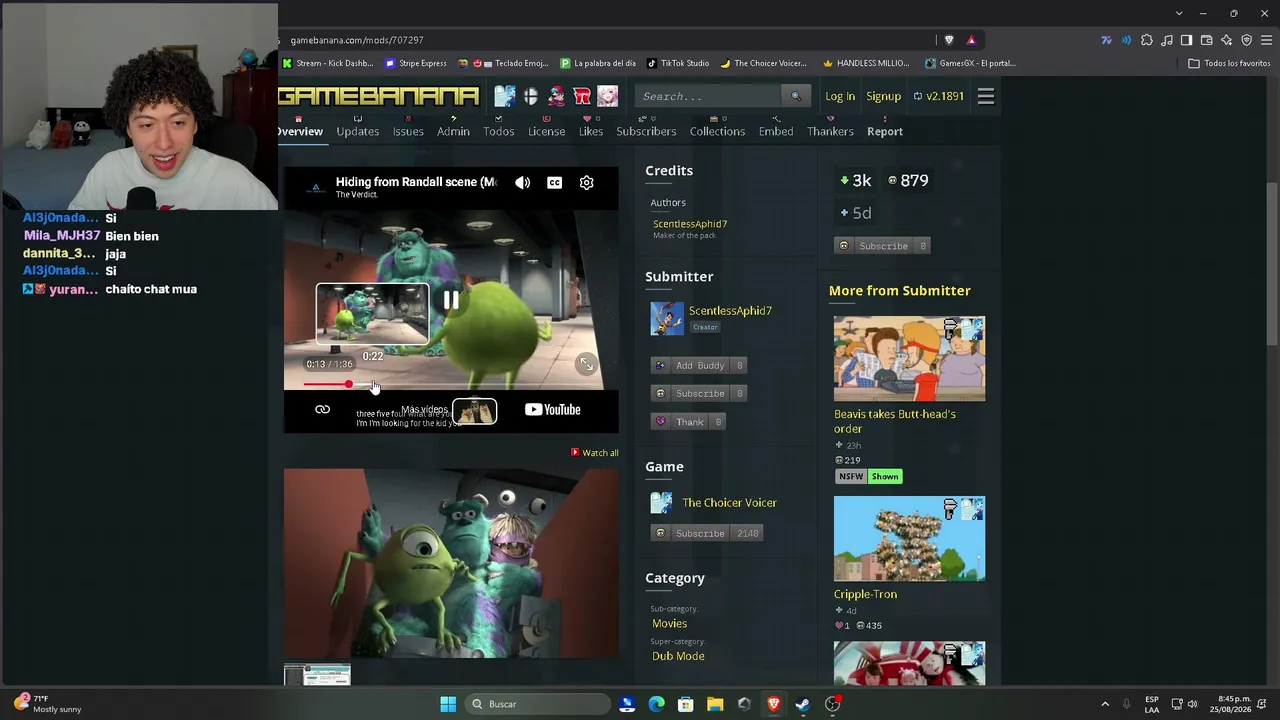1280x720 pixels.
Task: Open File Explorer from the taskbar
Action: point(715,704)
